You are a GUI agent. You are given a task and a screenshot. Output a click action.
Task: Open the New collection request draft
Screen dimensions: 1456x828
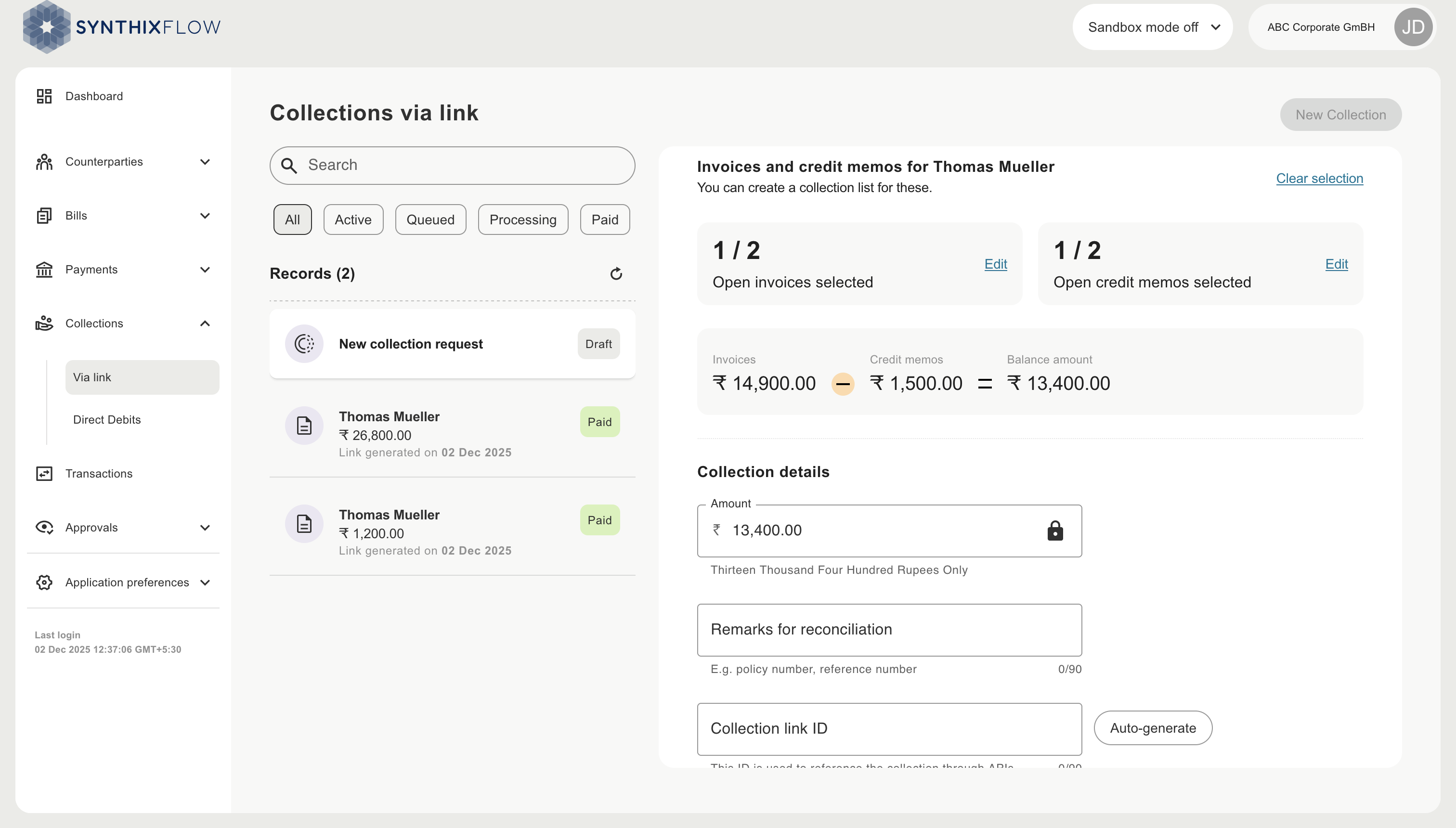click(452, 344)
